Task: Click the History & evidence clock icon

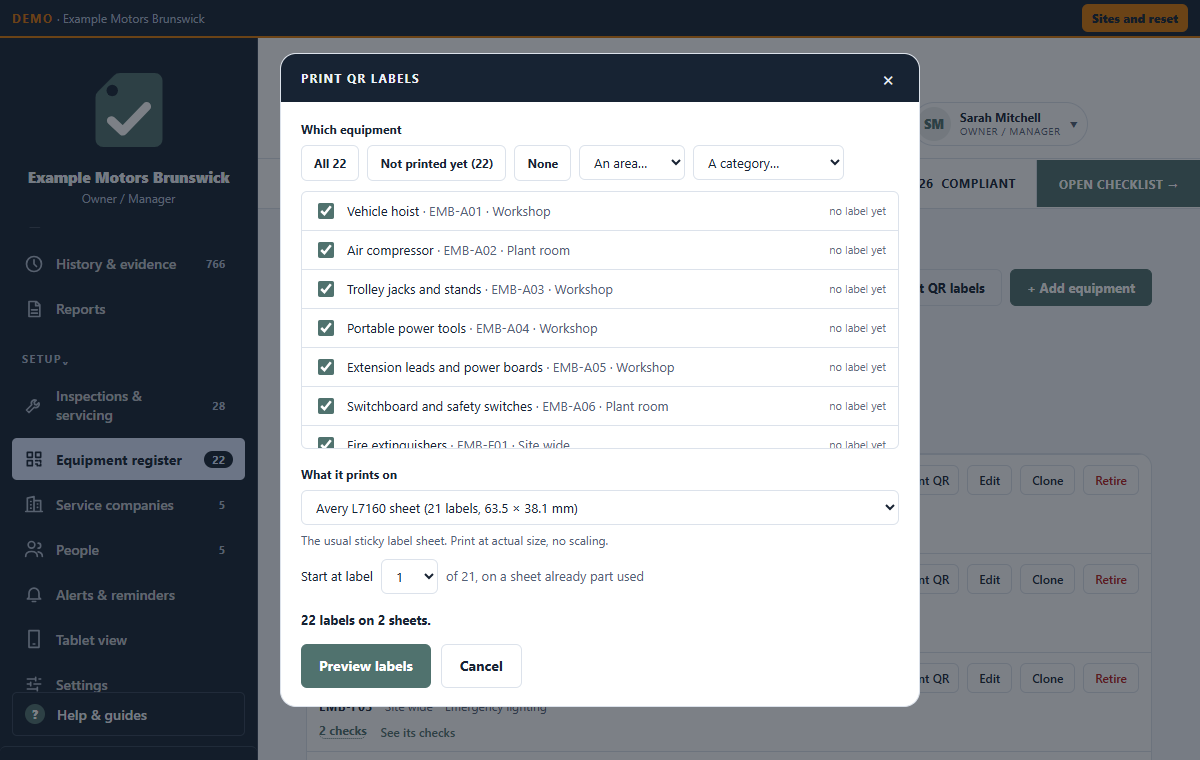Action: click(34, 264)
